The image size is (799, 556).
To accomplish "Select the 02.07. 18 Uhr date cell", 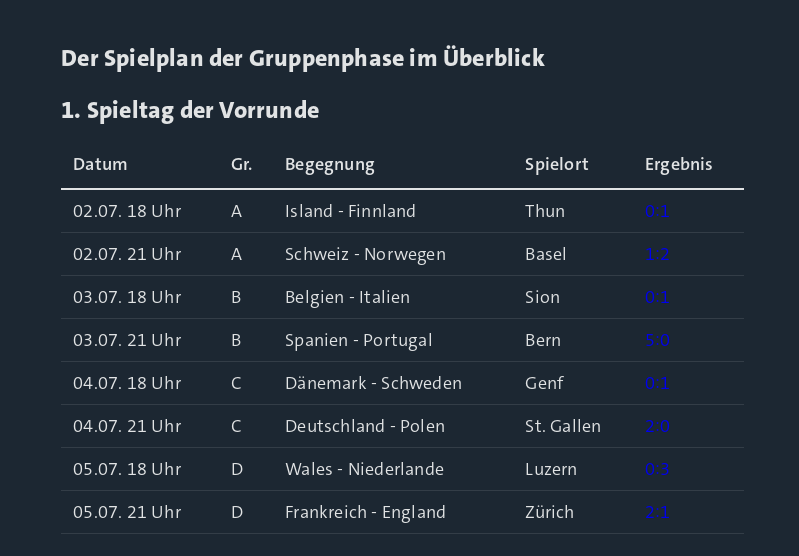I will [x=127, y=211].
